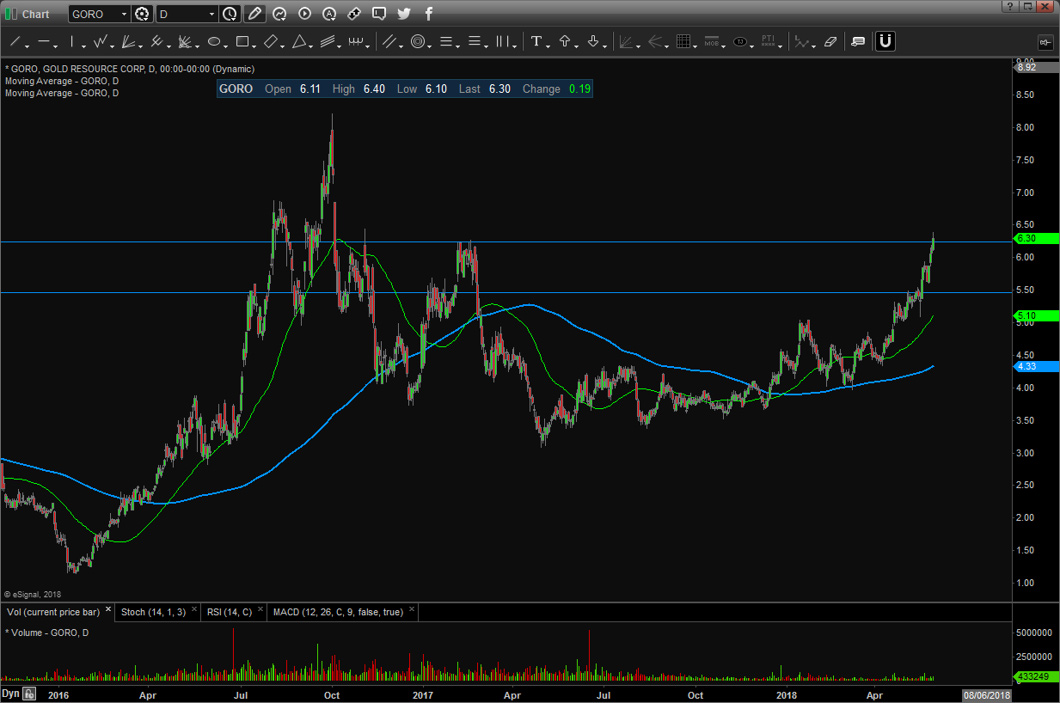Click the Dyn scaling label
1060x703 pixels.
(11, 694)
